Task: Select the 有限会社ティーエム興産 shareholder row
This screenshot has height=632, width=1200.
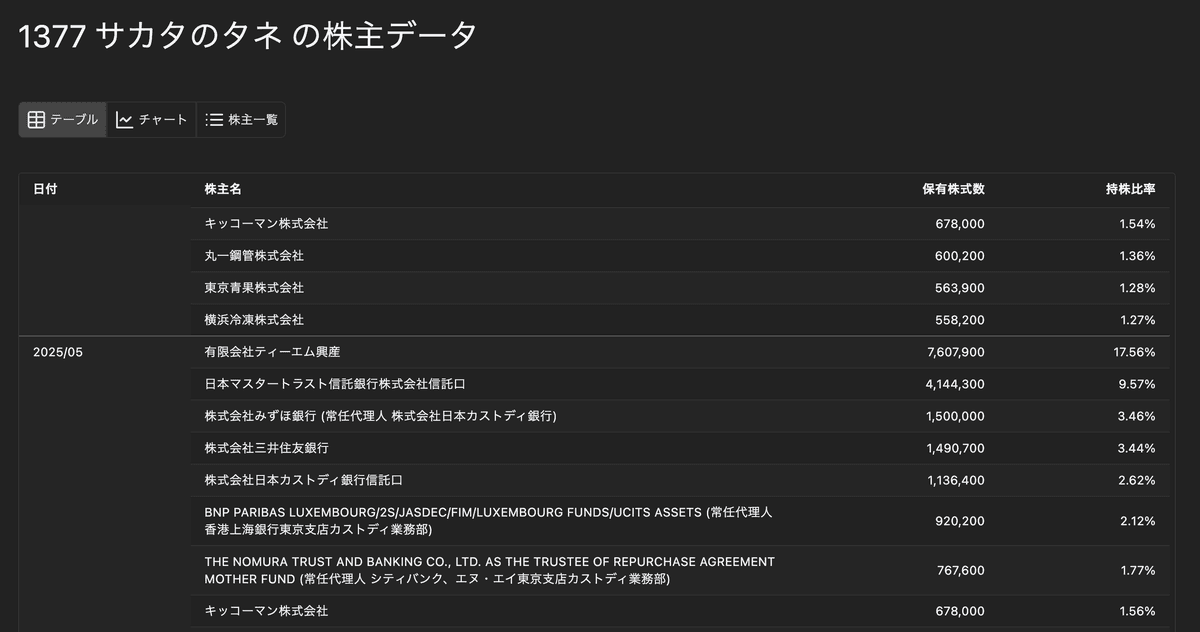Action: coord(279,352)
